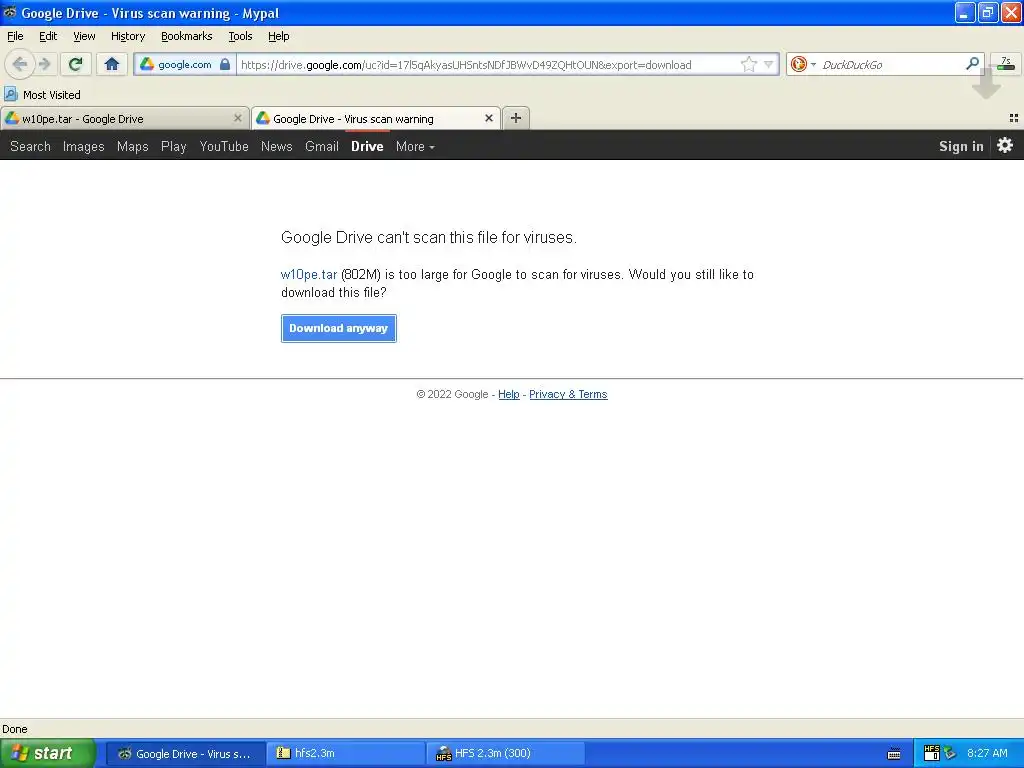1024x768 pixels.
Task: Open the Windows start button
Action: 48,753
